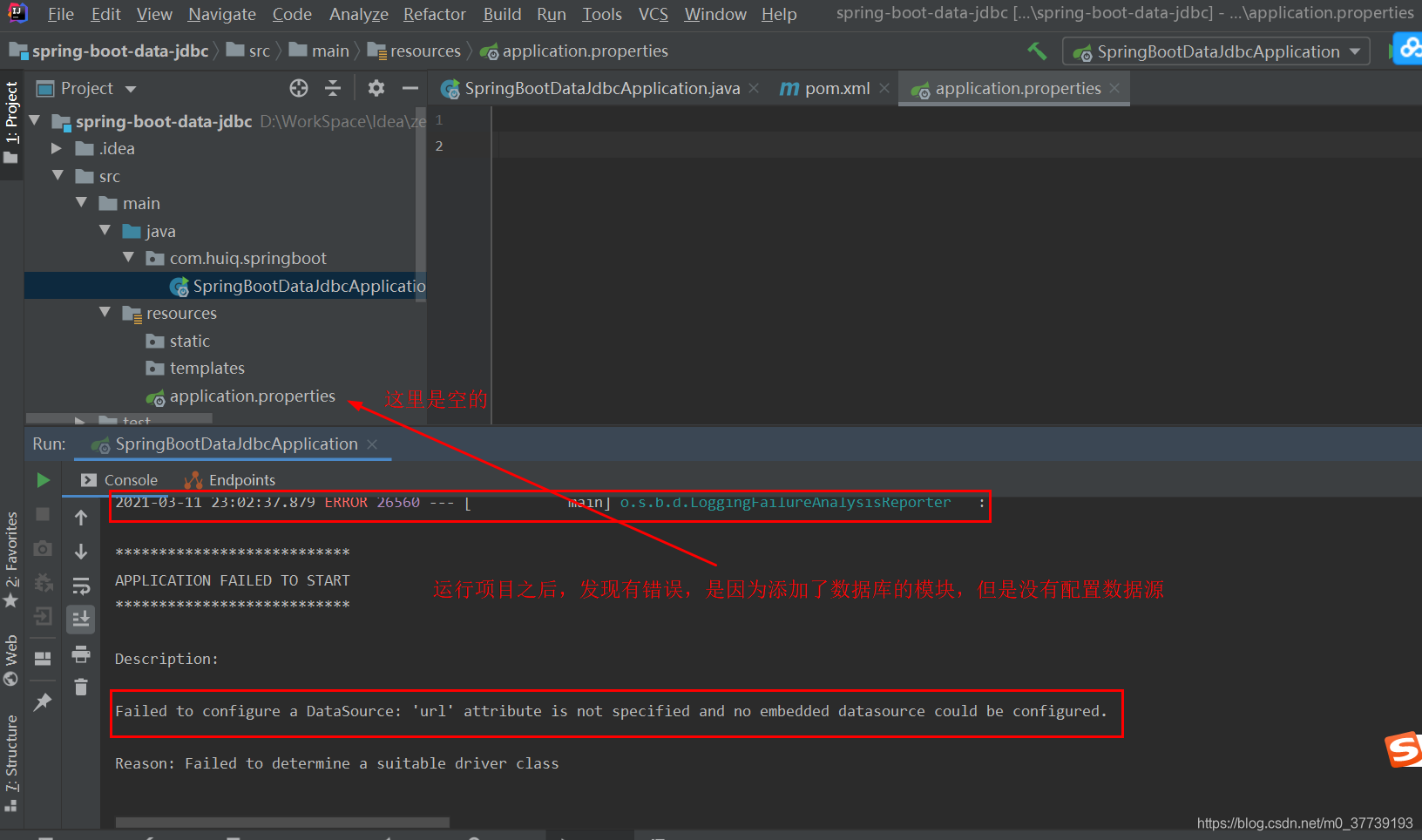Viewport: 1422px width, 840px height.
Task: Open the Structure tool window sidebar button
Action: coord(11,762)
